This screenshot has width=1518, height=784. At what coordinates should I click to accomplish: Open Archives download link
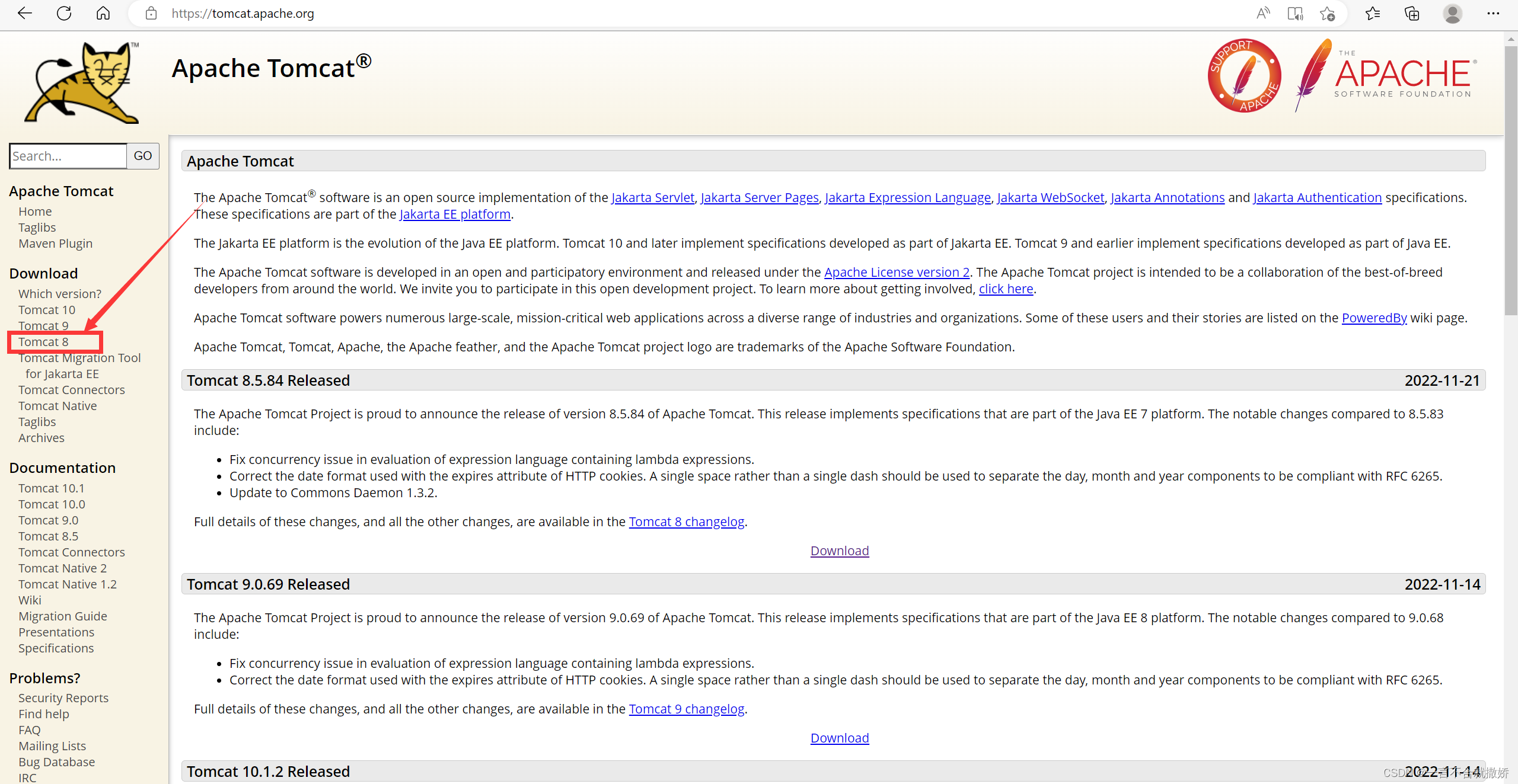(42, 438)
